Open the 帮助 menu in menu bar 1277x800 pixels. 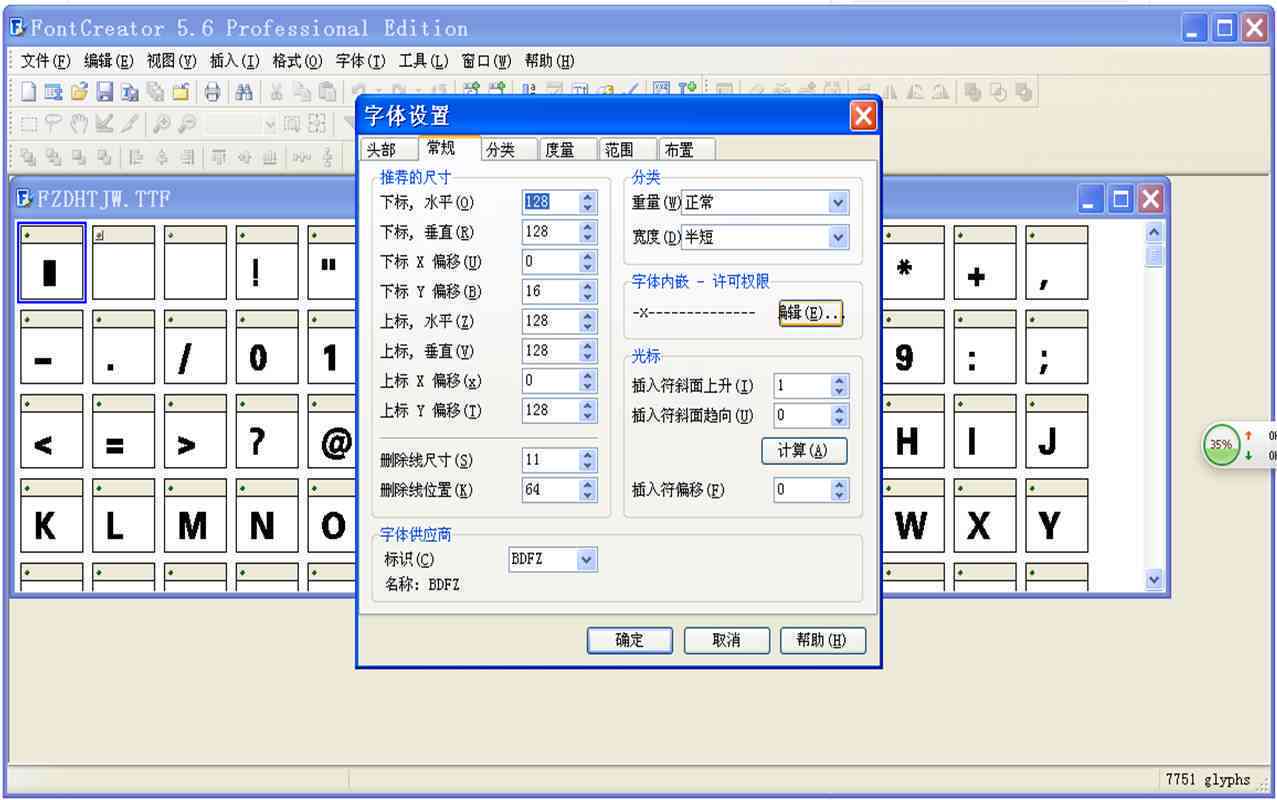(x=550, y=61)
